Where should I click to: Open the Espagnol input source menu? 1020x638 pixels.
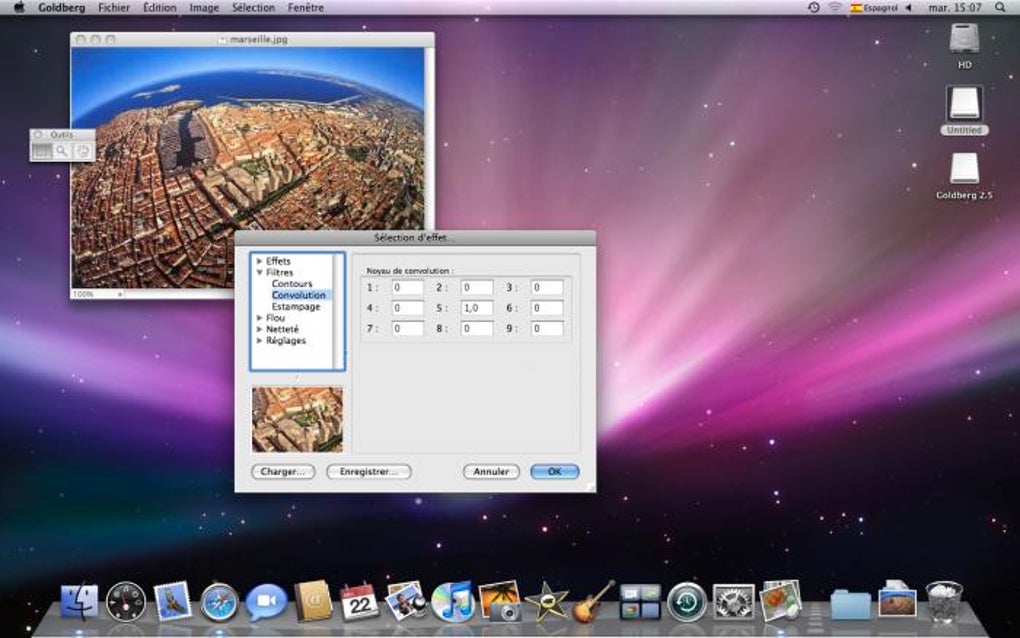pyautogui.click(x=874, y=8)
